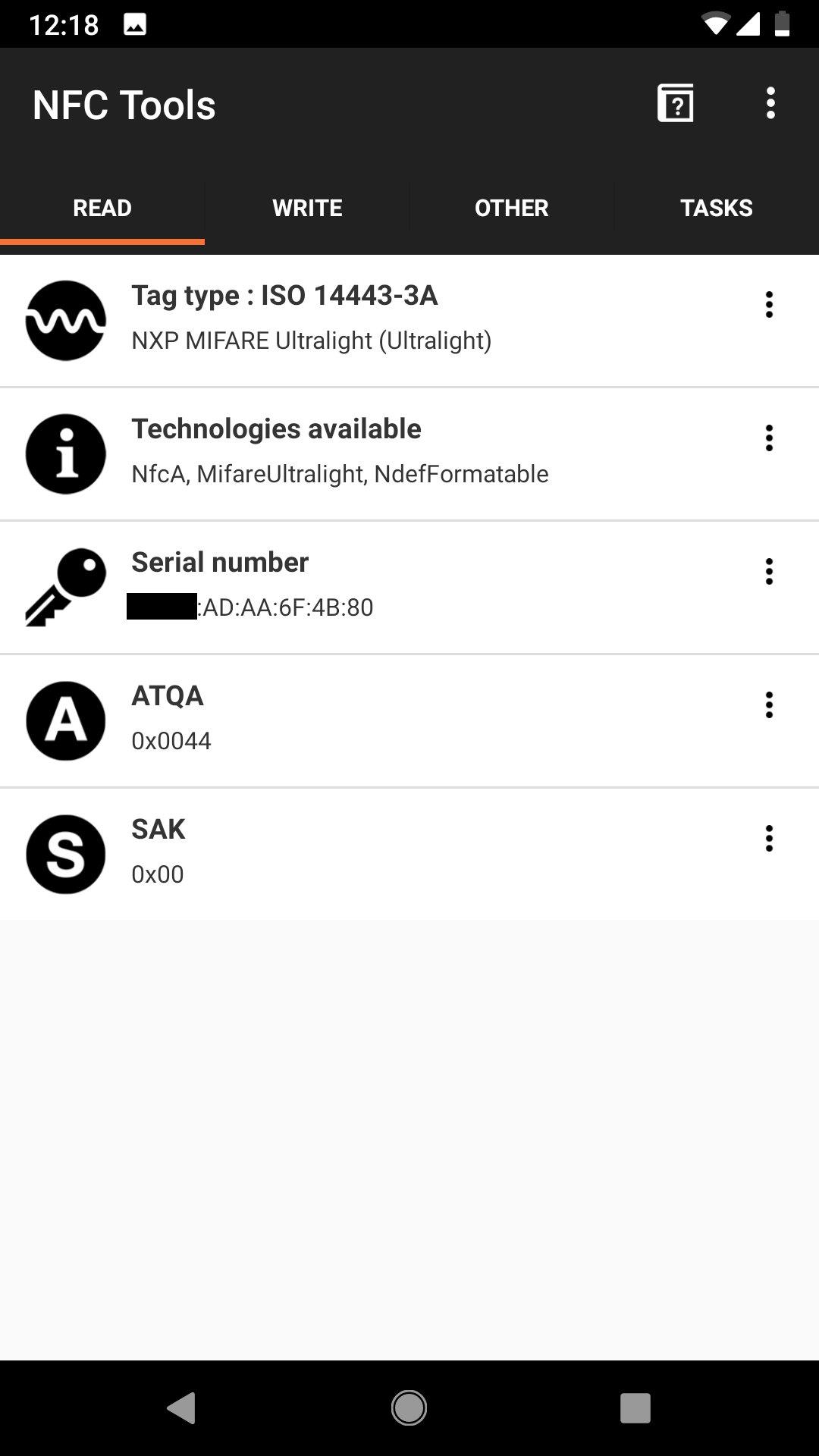Switch to the TASKS tab
This screenshot has width=819, height=1456.
point(717,208)
